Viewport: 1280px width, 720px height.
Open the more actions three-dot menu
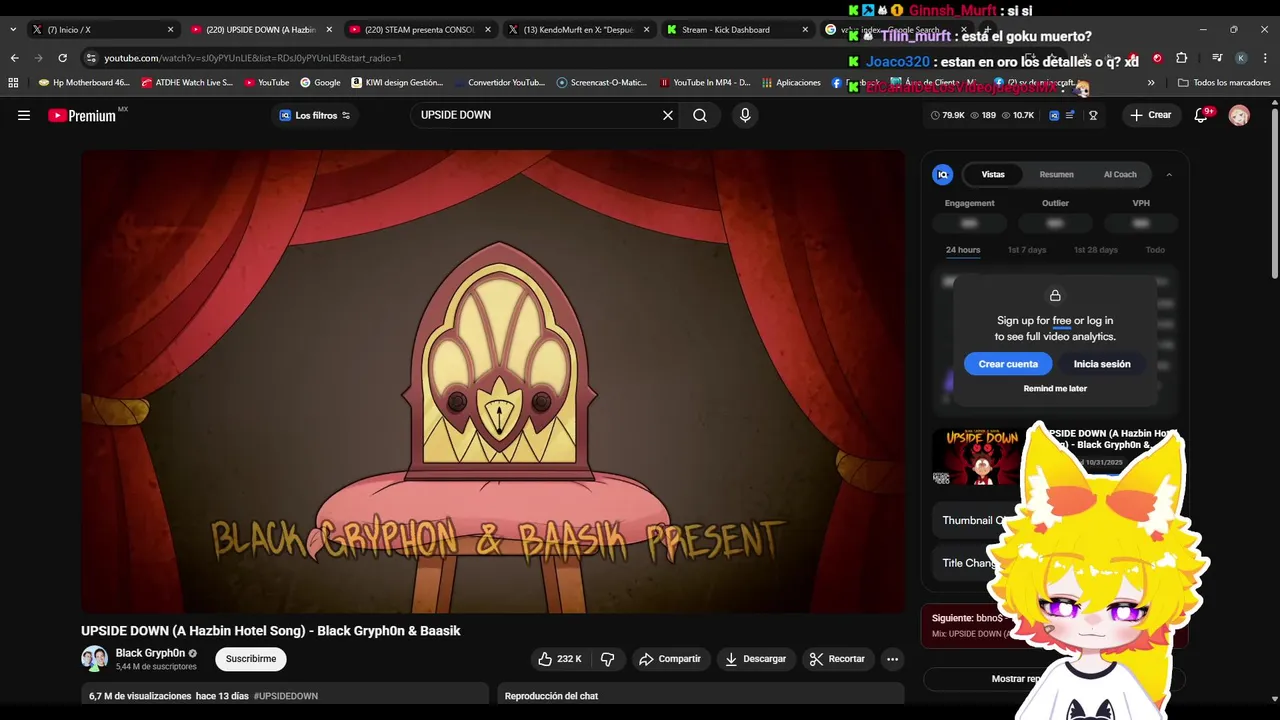pos(892,659)
